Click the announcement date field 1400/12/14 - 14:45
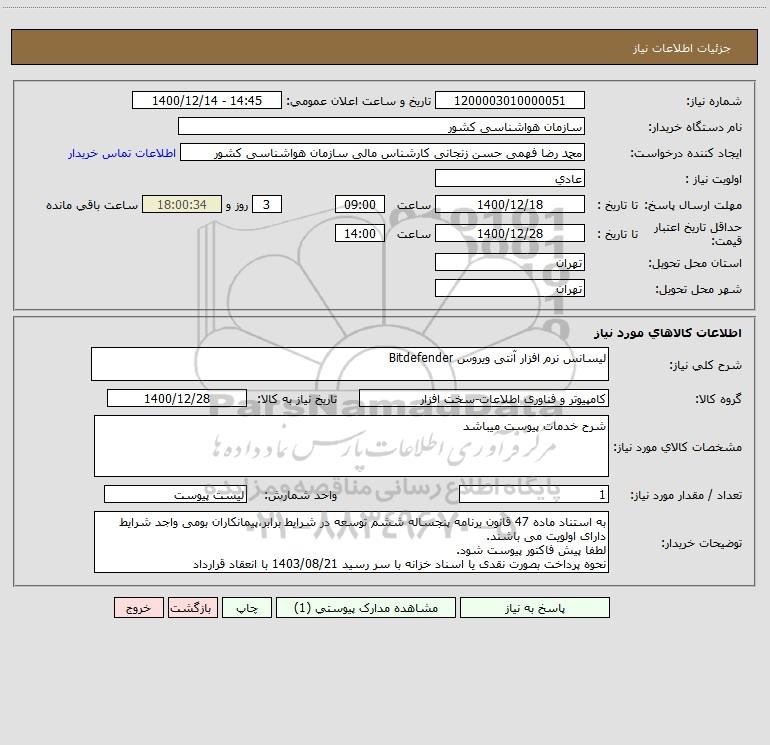Image resolution: width=770 pixels, height=745 pixels. [207, 101]
